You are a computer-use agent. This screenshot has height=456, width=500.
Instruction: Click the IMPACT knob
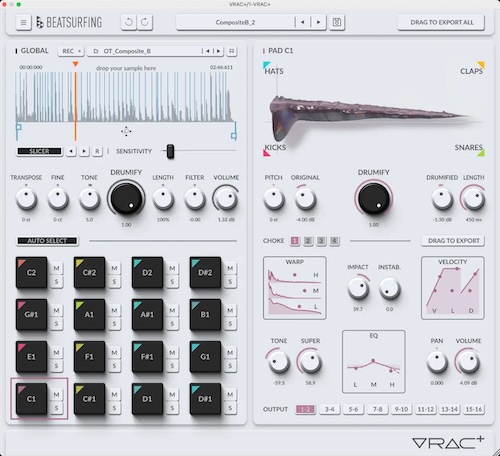[x=358, y=288]
